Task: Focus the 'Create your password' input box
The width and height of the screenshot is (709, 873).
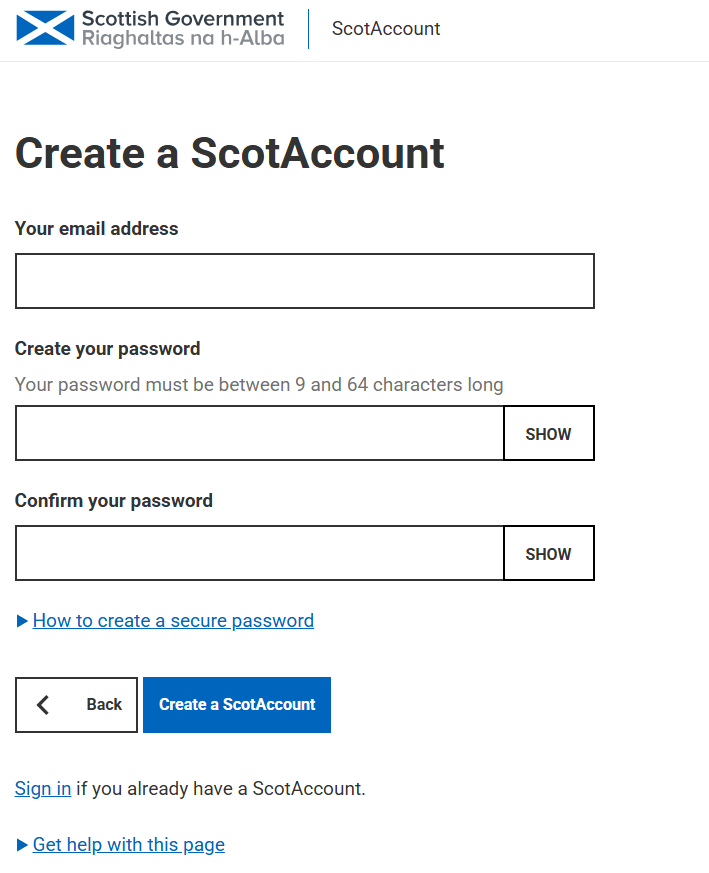Action: [260, 433]
